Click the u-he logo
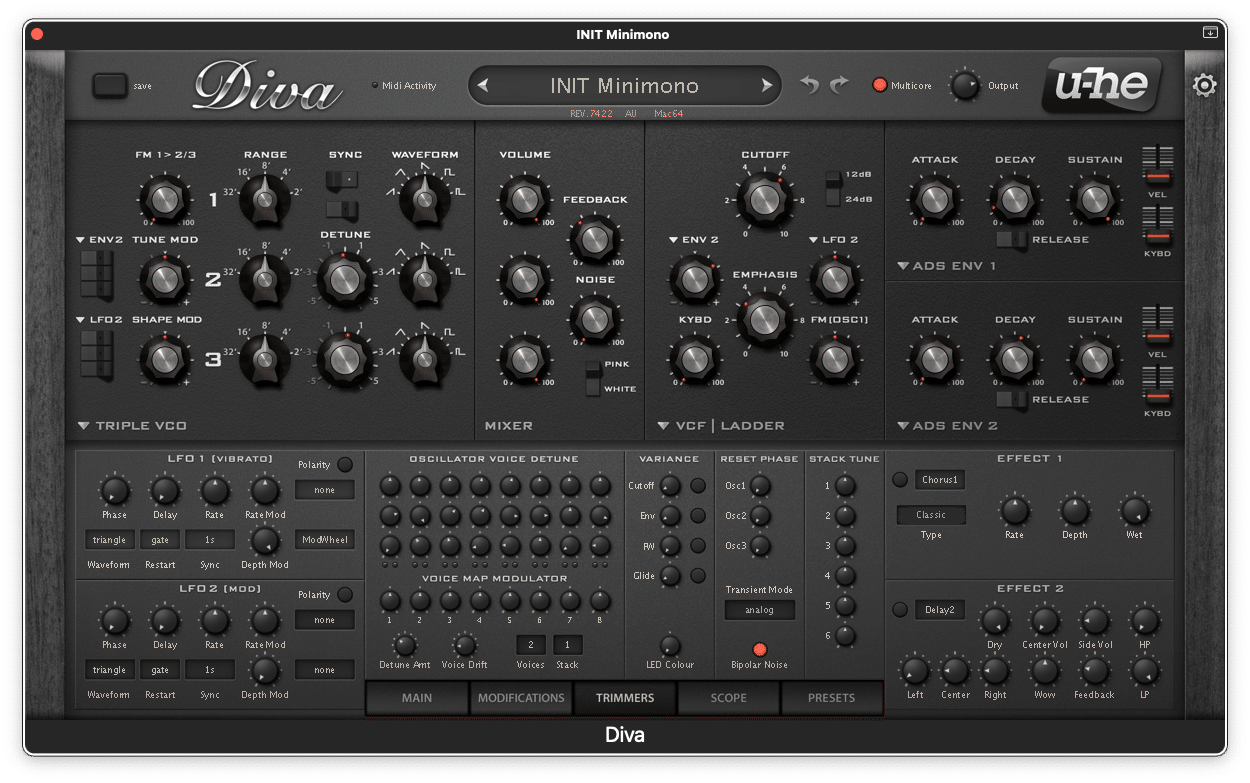This screenshot has height=783, width=1250. [x=1102, y=84]
